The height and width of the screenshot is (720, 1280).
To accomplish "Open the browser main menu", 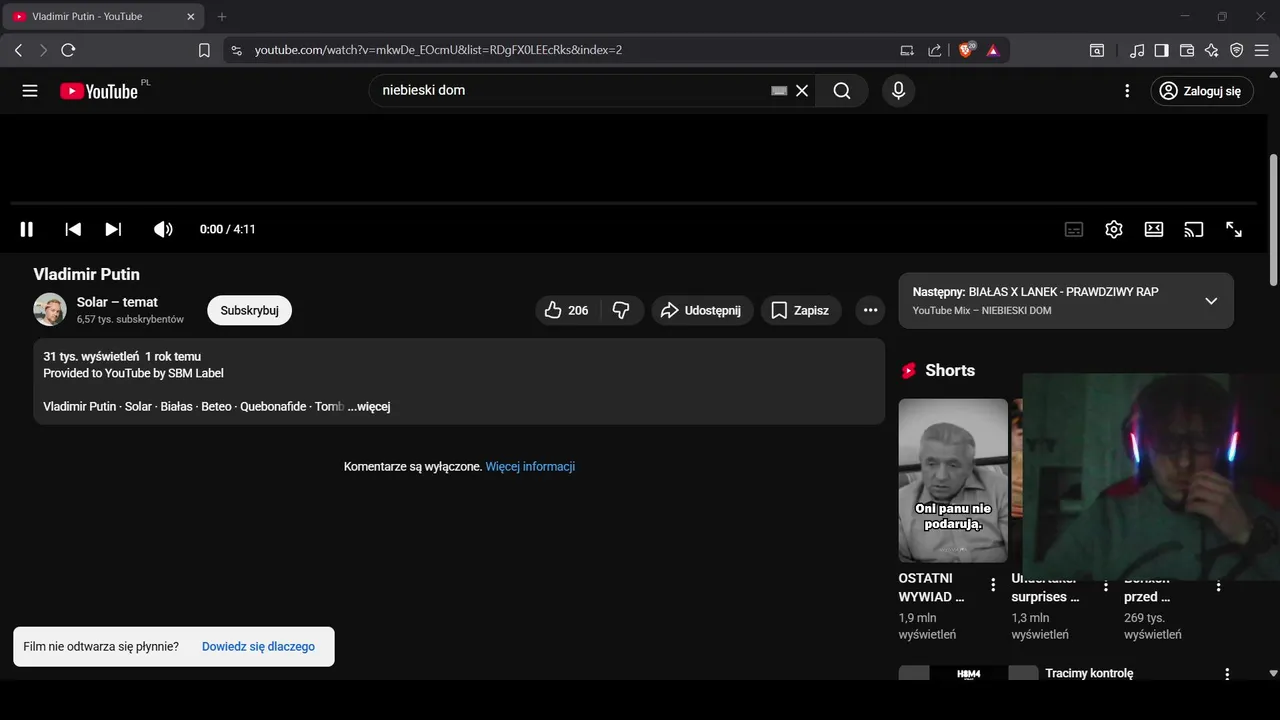I will (x=1262, y=50).
